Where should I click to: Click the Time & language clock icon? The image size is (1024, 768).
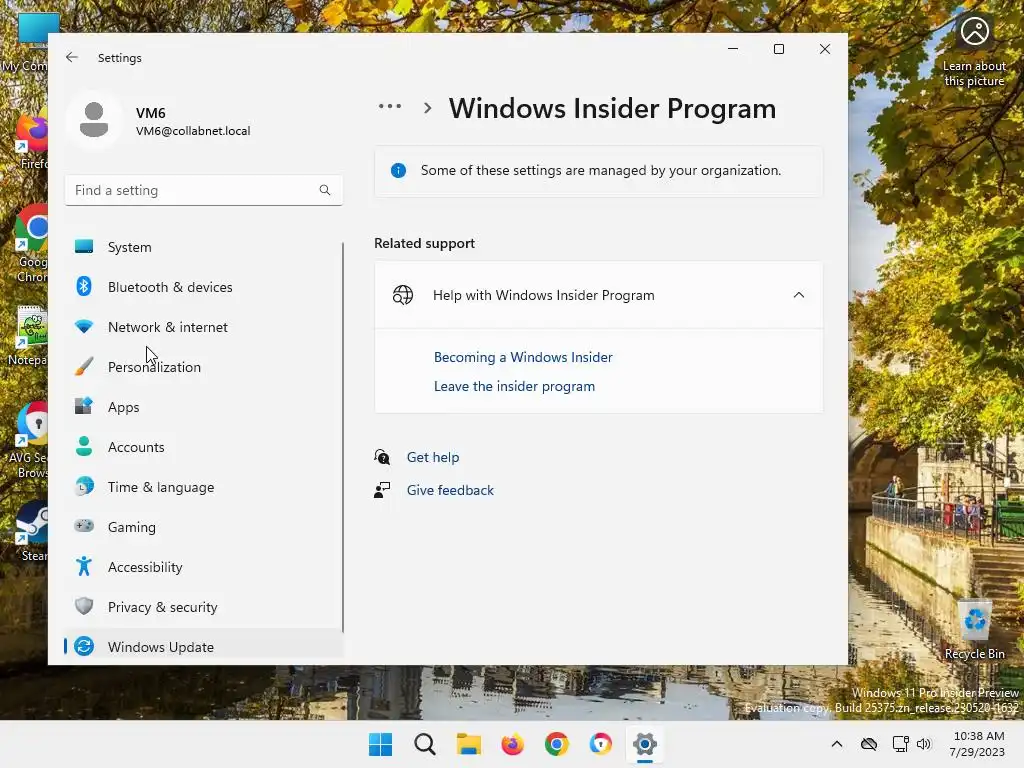(84, 487)
